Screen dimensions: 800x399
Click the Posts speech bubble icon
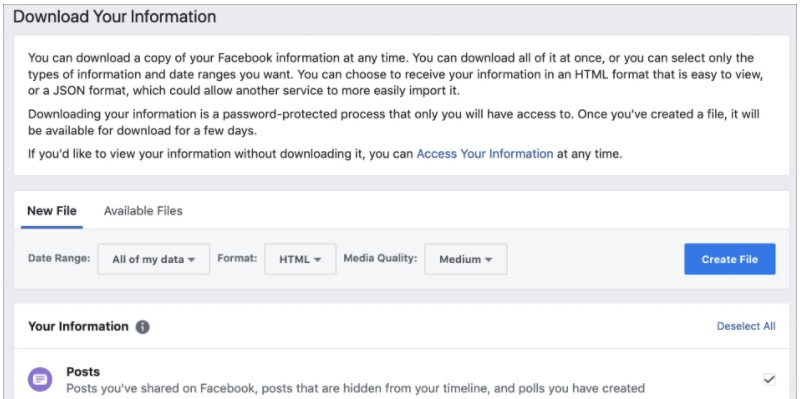coord(40,380)
